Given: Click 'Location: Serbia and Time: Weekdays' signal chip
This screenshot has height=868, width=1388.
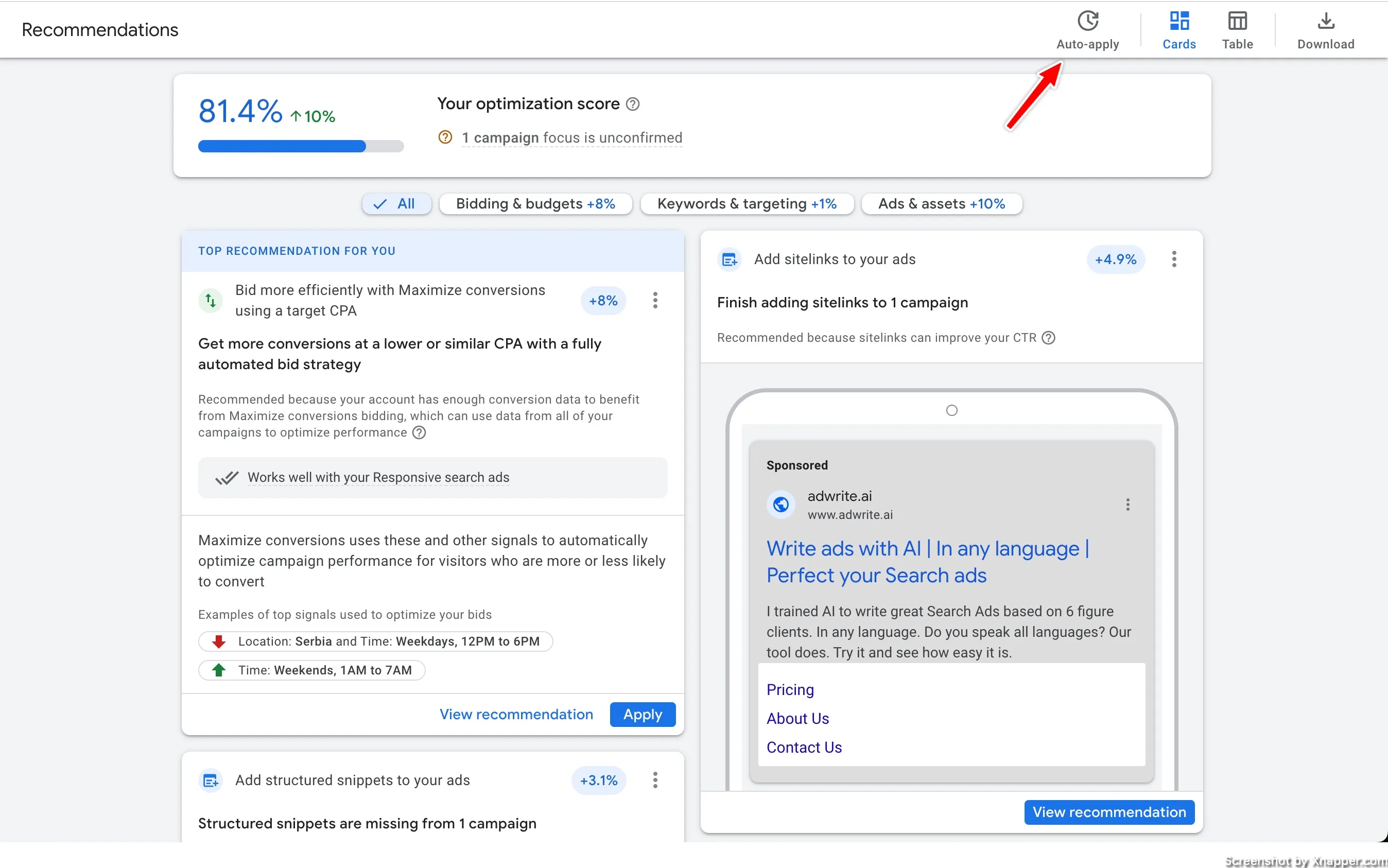Looking at the screenshot, I should tap(375, 641).
